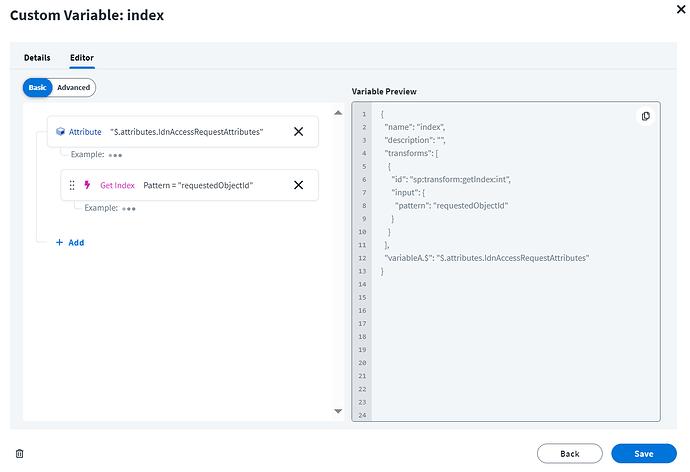
Task: Click the Attribute cube icon
Action: (60, 132)
